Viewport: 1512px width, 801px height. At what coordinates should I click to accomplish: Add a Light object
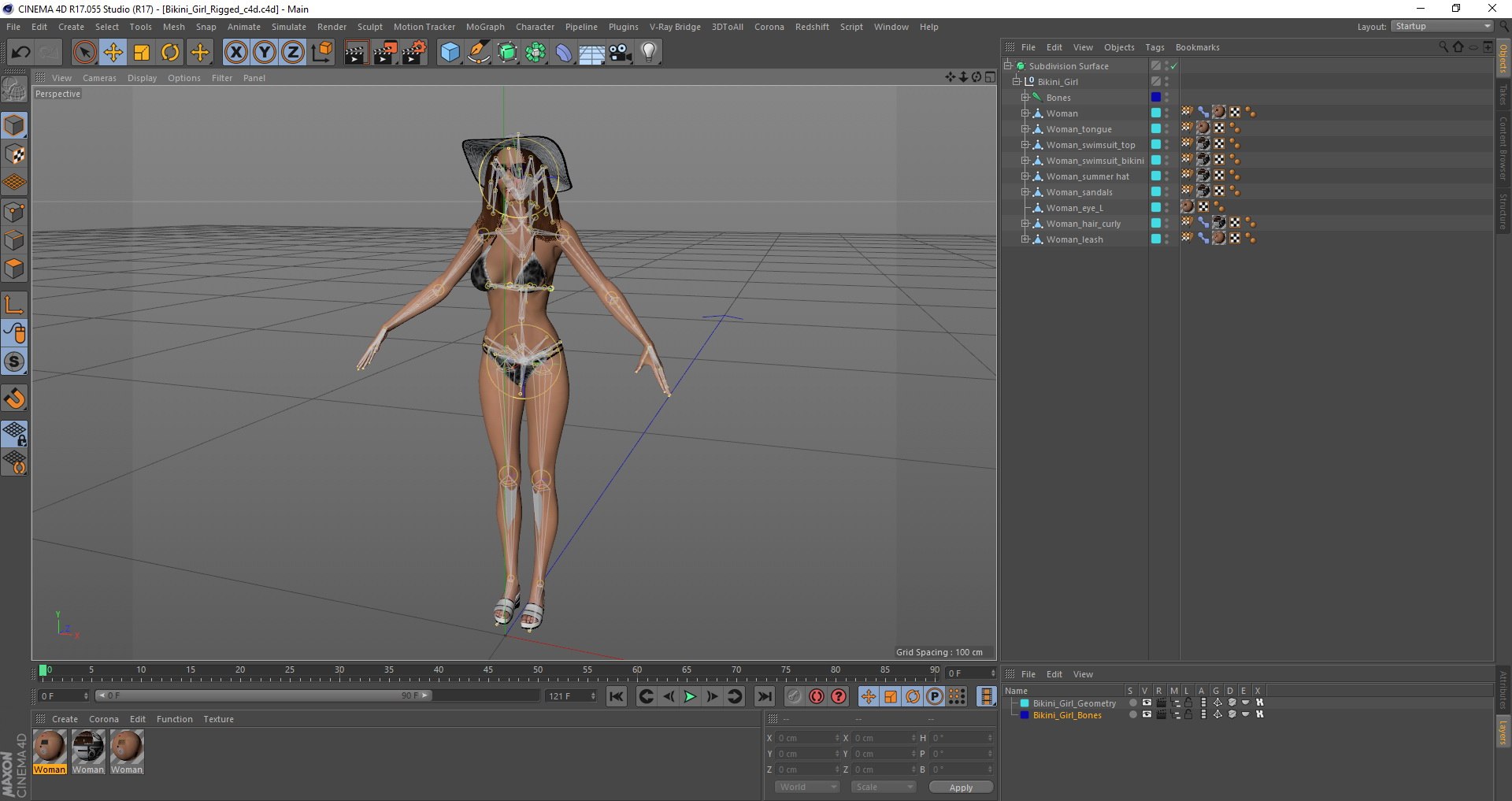pos(649,52)
